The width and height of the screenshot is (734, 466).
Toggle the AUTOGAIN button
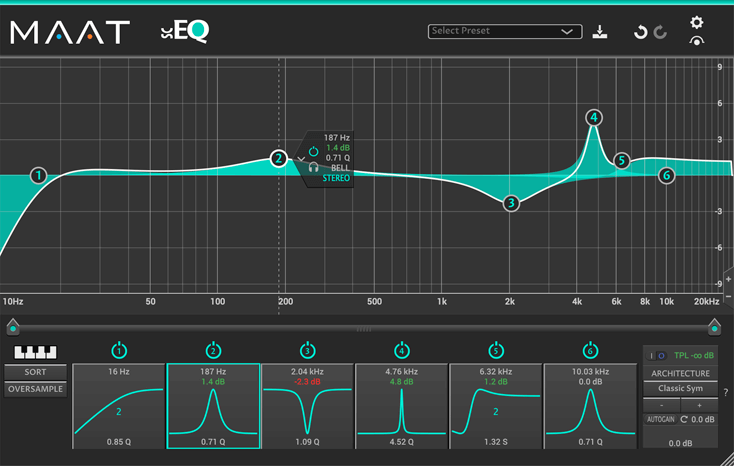click(x=661, y=419)
